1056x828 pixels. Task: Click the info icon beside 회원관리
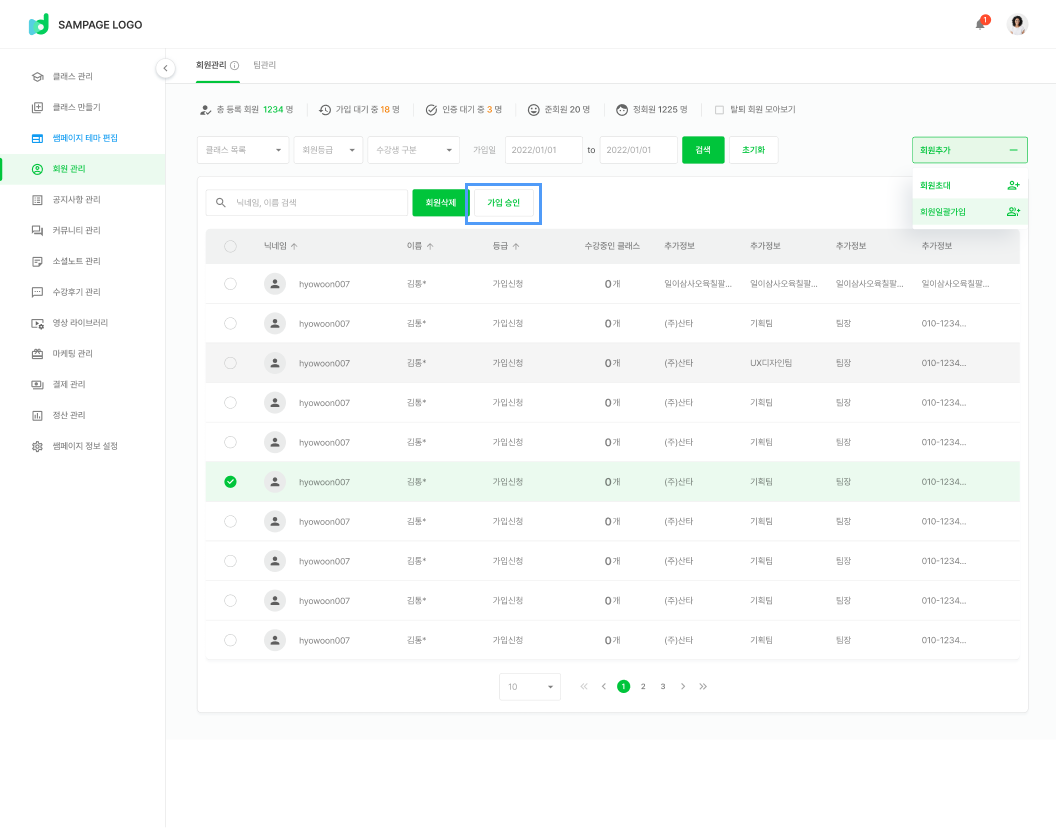pos(235,65)
